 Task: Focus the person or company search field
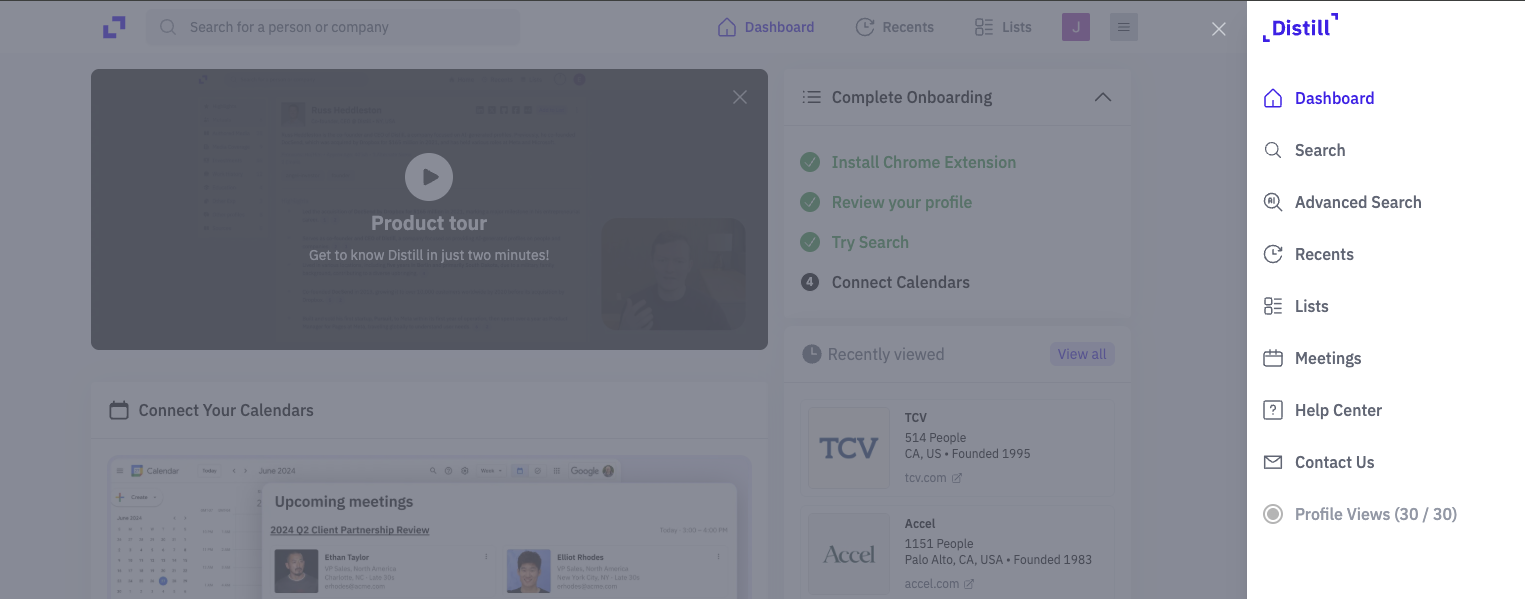click(x=333, y=27)
